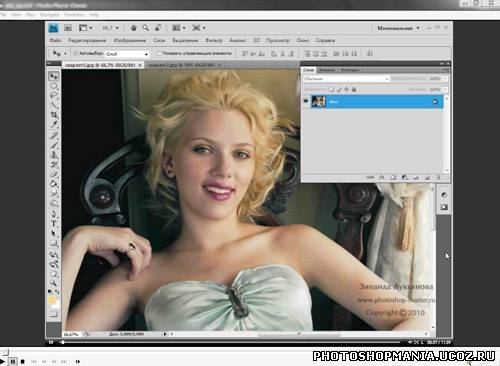Hide the background layer via eye icon

306,101
